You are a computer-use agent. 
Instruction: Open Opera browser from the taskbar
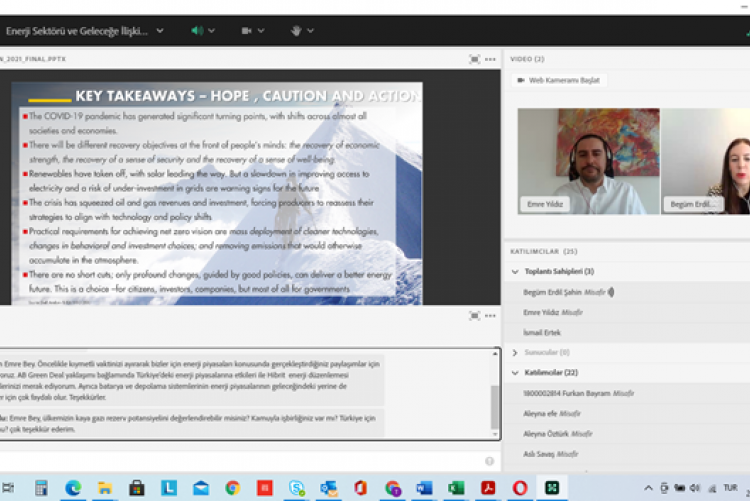pos(520,488)
